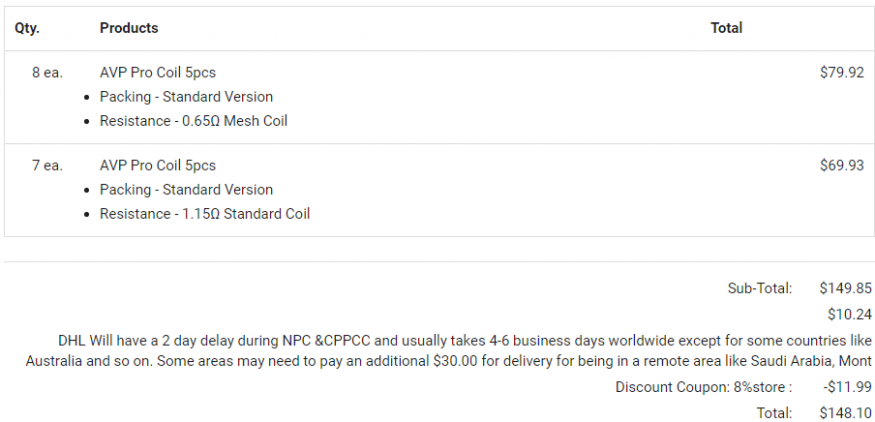Click the Total column header

726,28
